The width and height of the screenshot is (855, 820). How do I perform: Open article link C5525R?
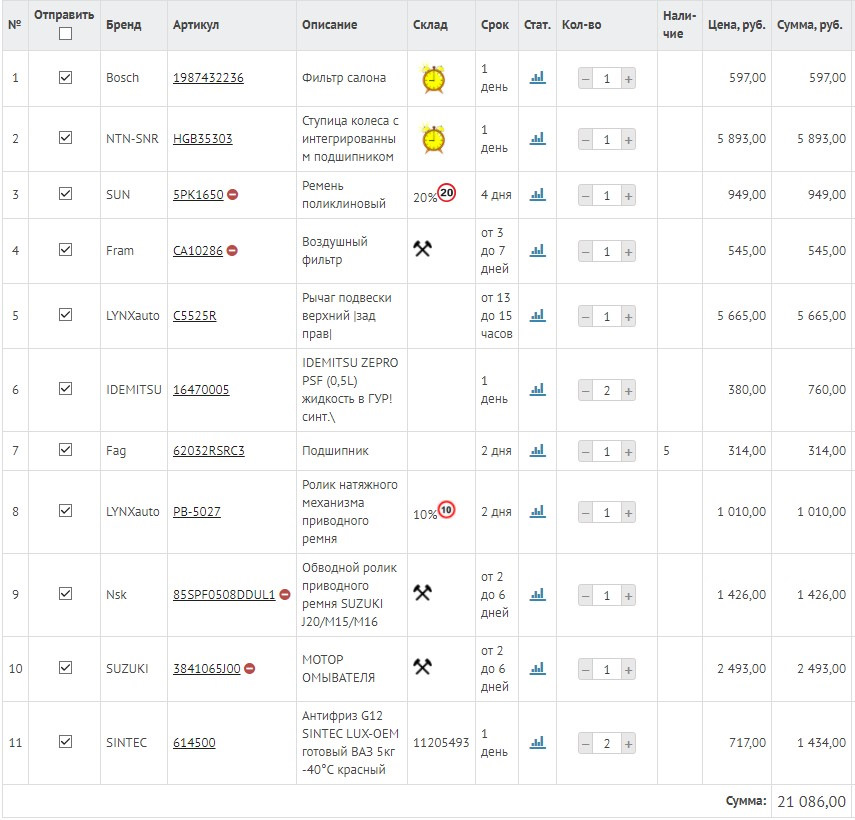195,316
